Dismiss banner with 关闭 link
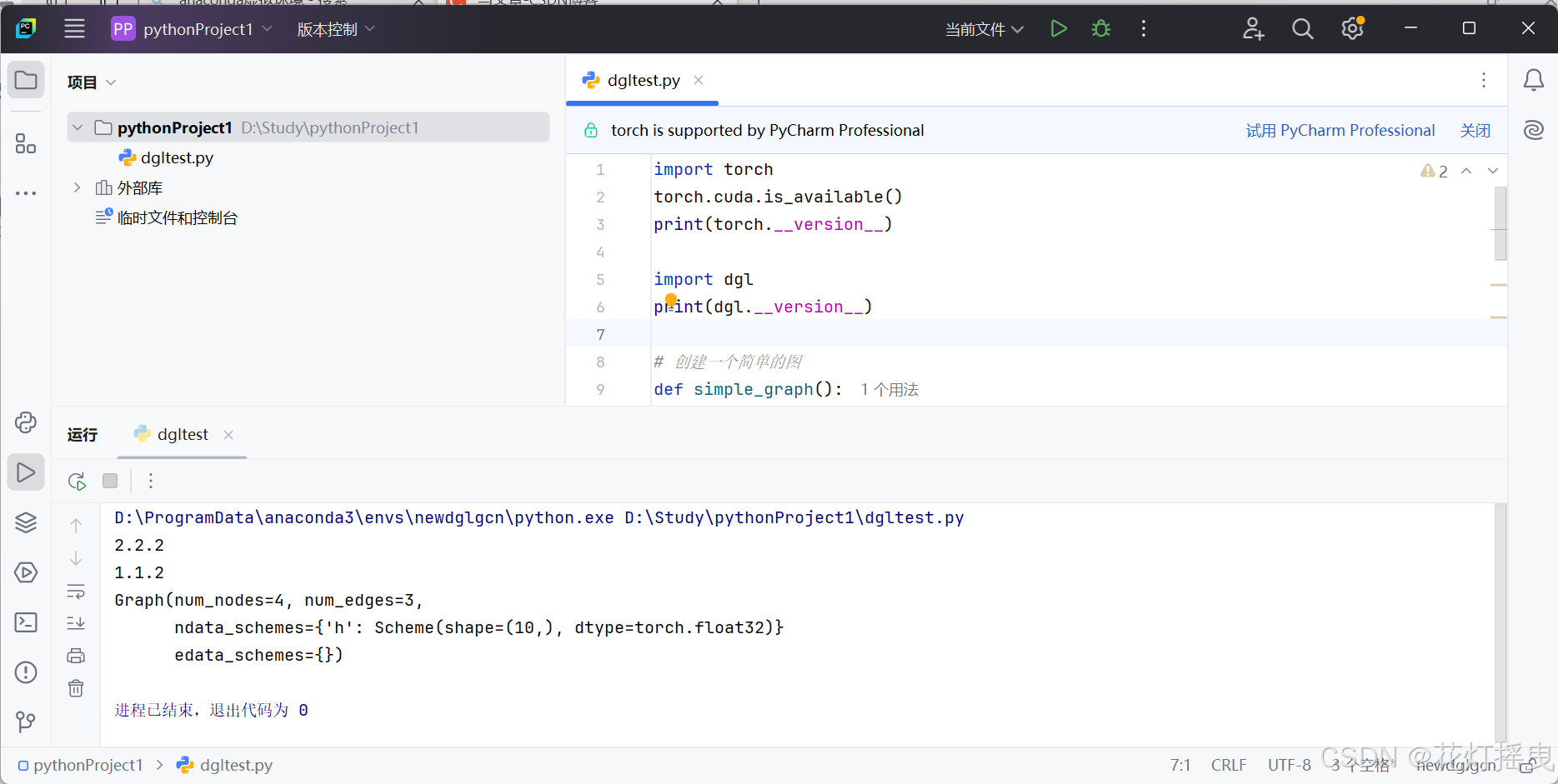 [1475, 130]
